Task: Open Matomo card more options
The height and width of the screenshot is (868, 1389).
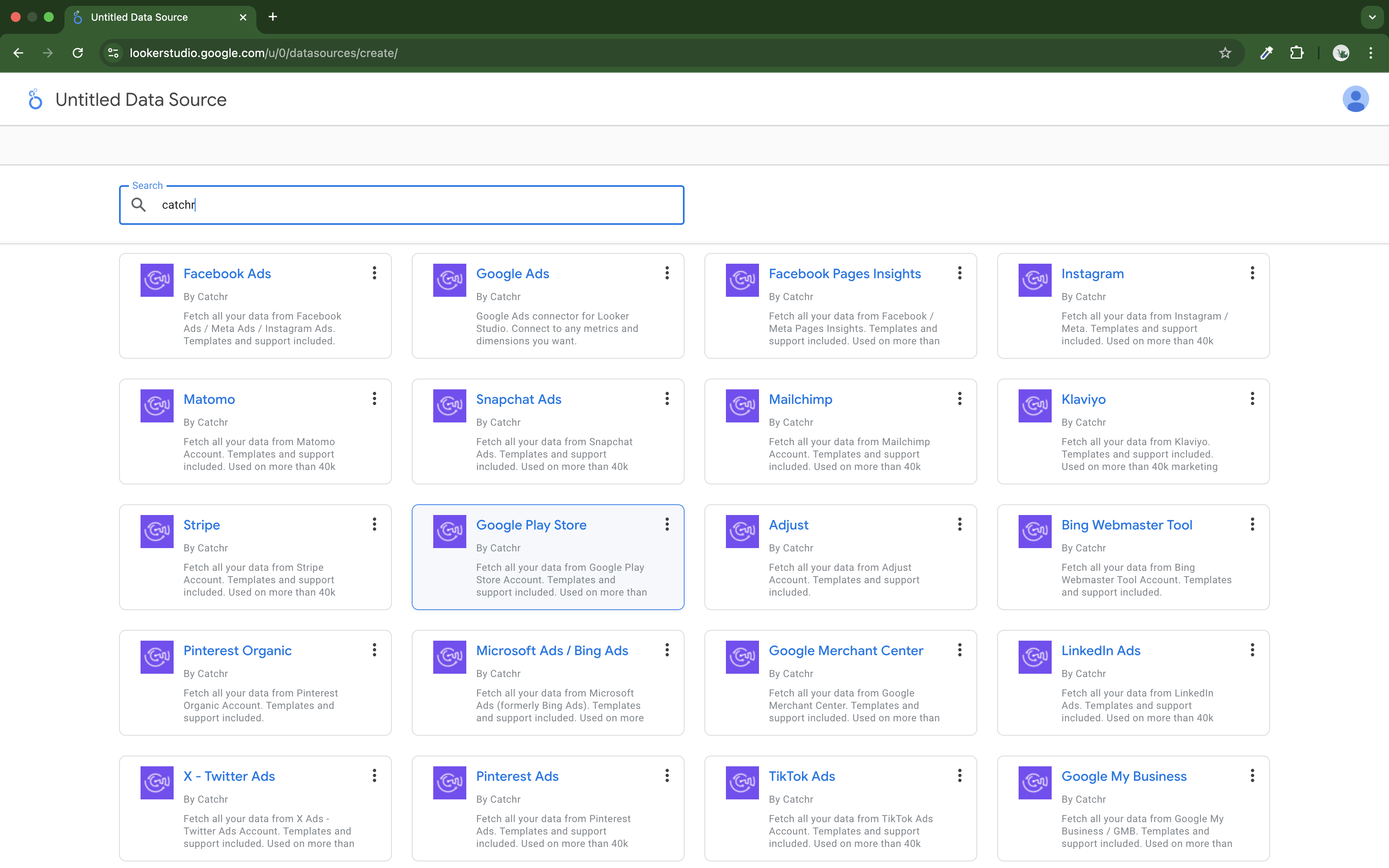Action: tap(374, 399)
